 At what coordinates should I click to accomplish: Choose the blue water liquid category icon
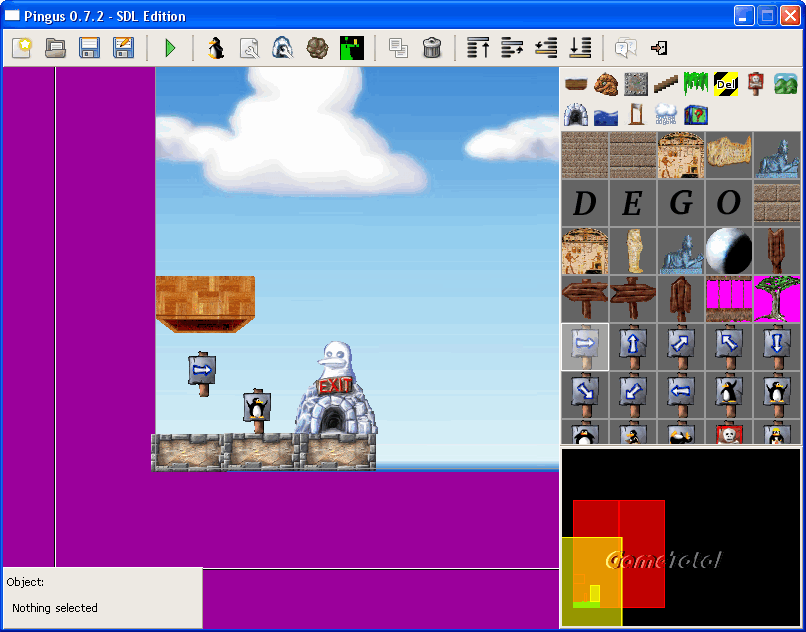(606, 115)
